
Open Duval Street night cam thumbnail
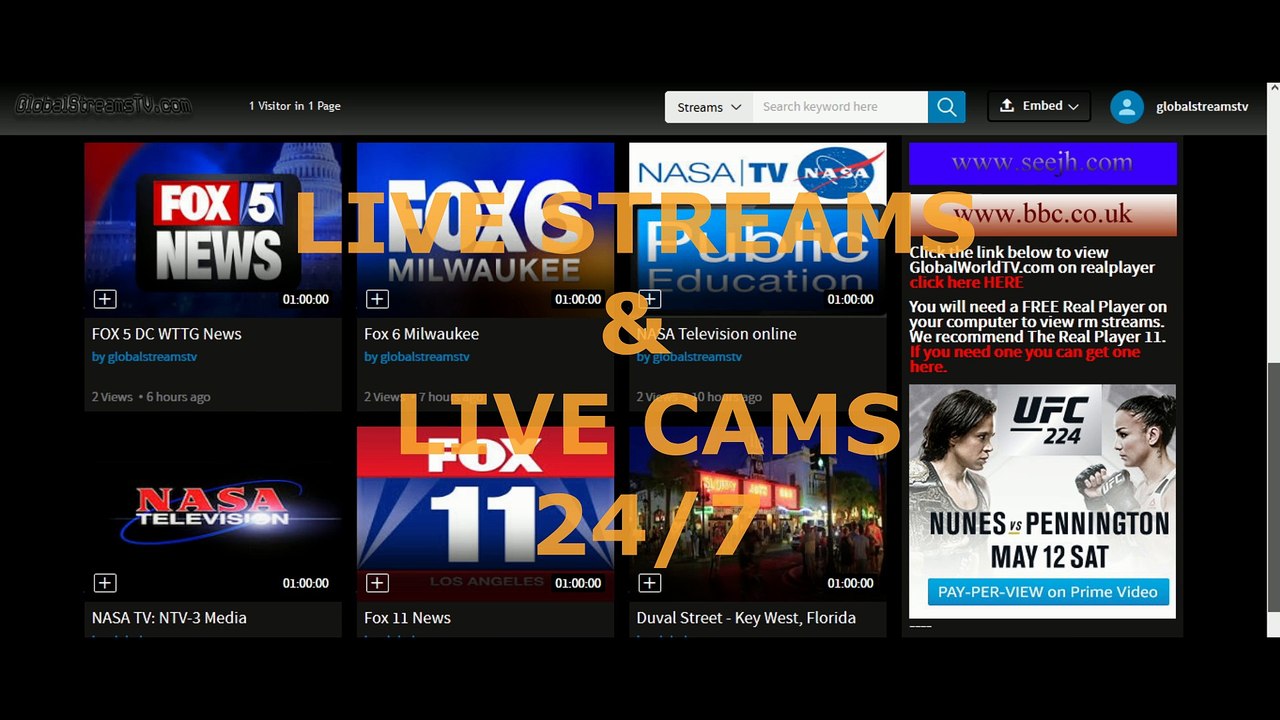click(x=757, y=514)
